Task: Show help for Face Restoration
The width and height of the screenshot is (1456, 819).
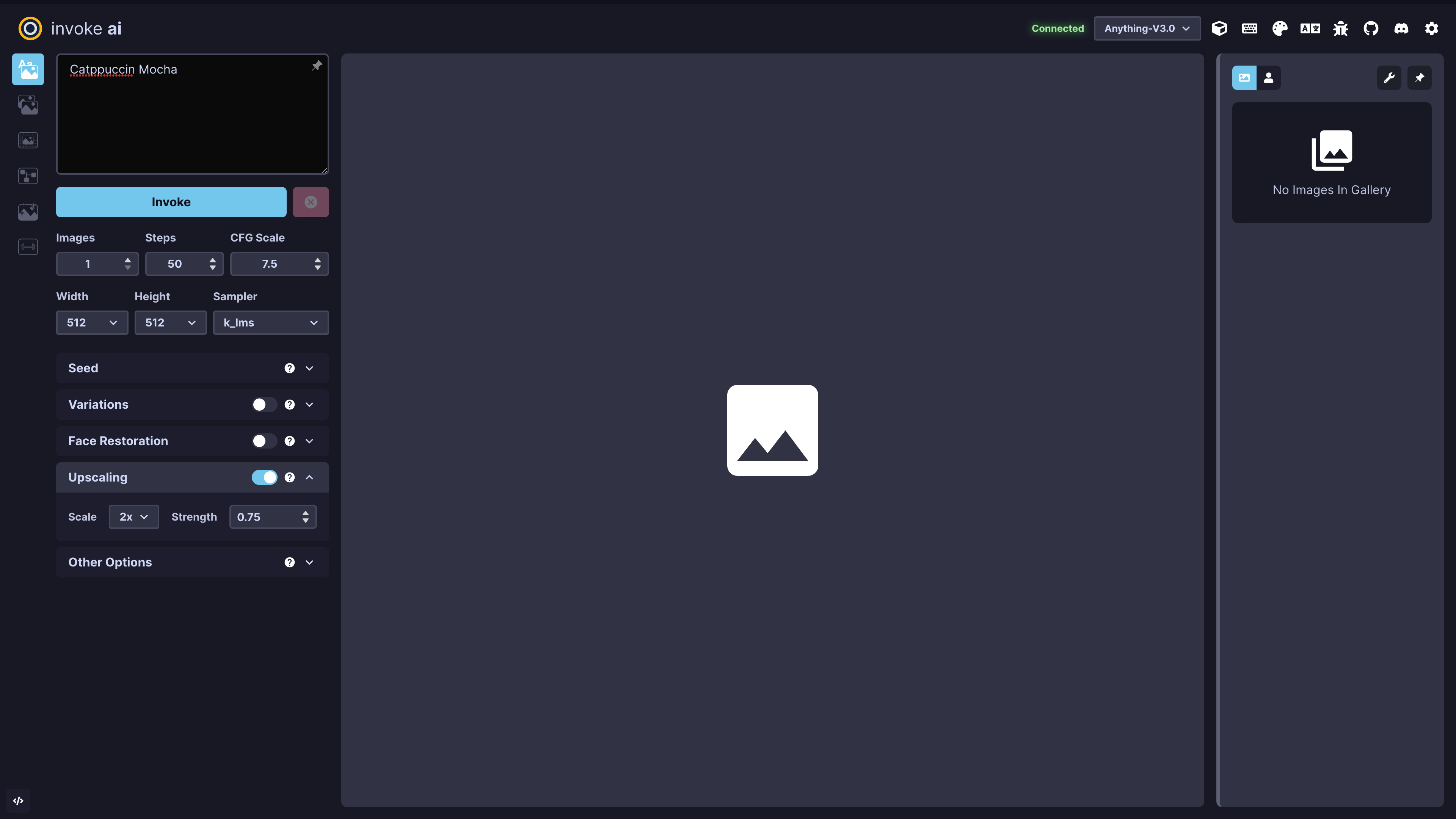Action: tap(289, 441)
